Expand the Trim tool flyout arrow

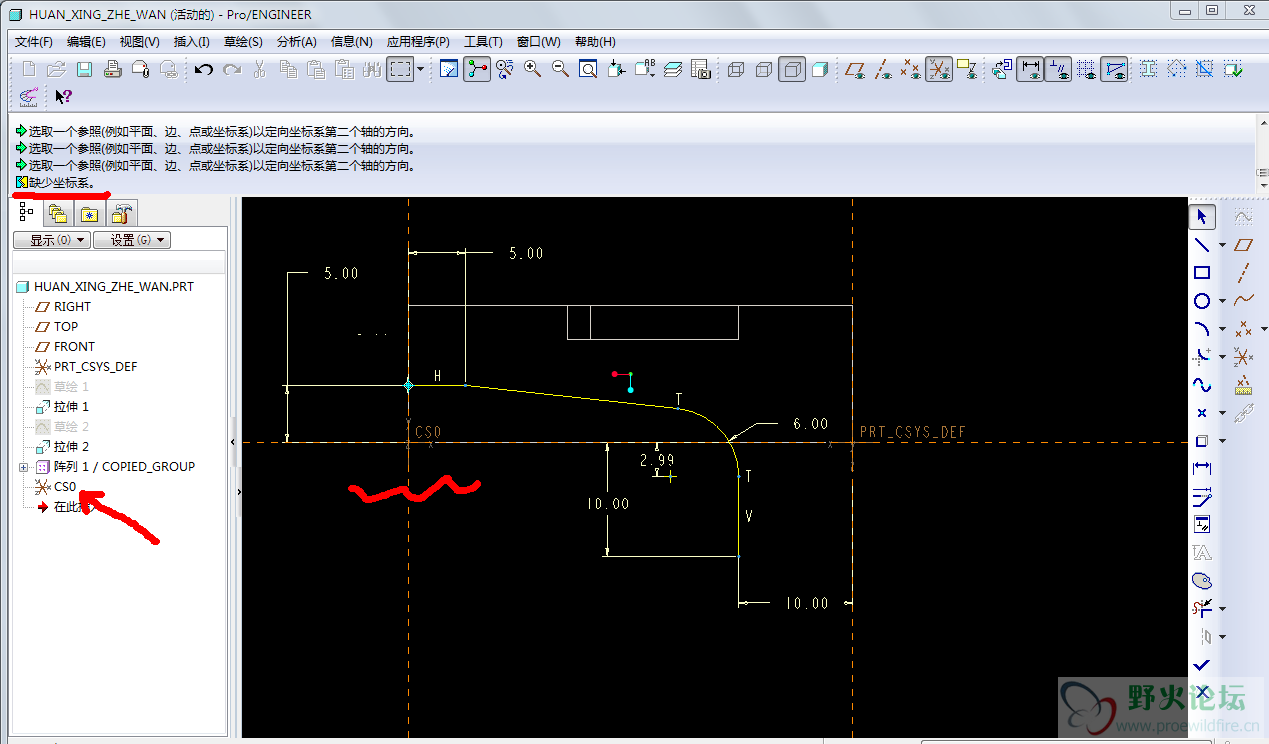click(1222, 609)
